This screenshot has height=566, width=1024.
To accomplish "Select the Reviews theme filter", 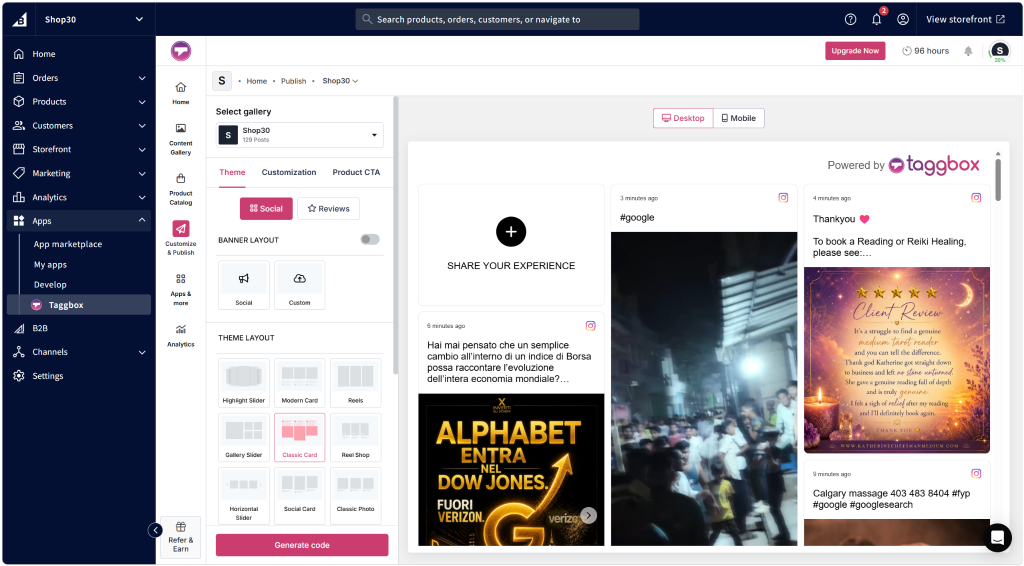I will (x=328, y=209).
